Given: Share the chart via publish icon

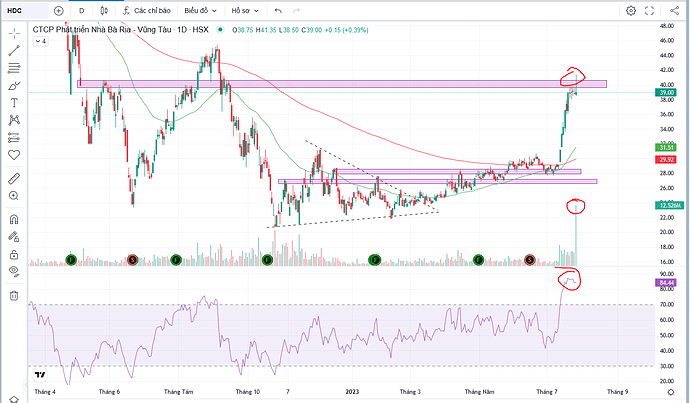Looking at the screenshot, I should point(674,11).
